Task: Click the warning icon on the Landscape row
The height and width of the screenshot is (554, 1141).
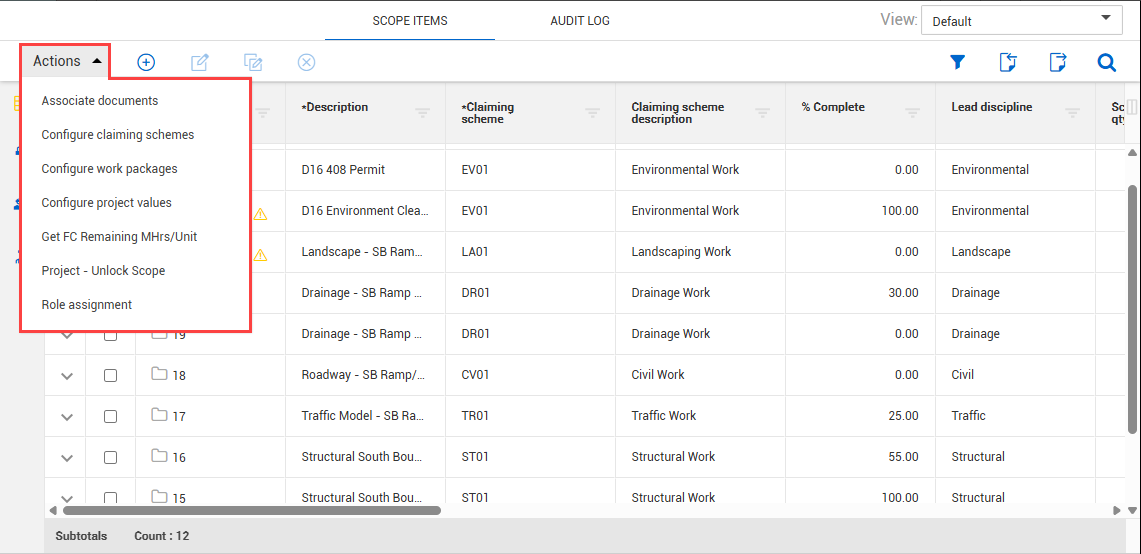Action: click(x=261, y=254)
